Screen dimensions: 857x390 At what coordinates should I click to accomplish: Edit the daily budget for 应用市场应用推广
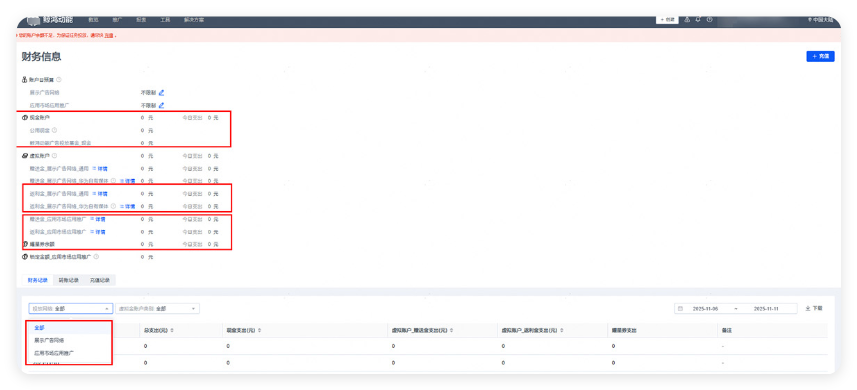point(161,105)
